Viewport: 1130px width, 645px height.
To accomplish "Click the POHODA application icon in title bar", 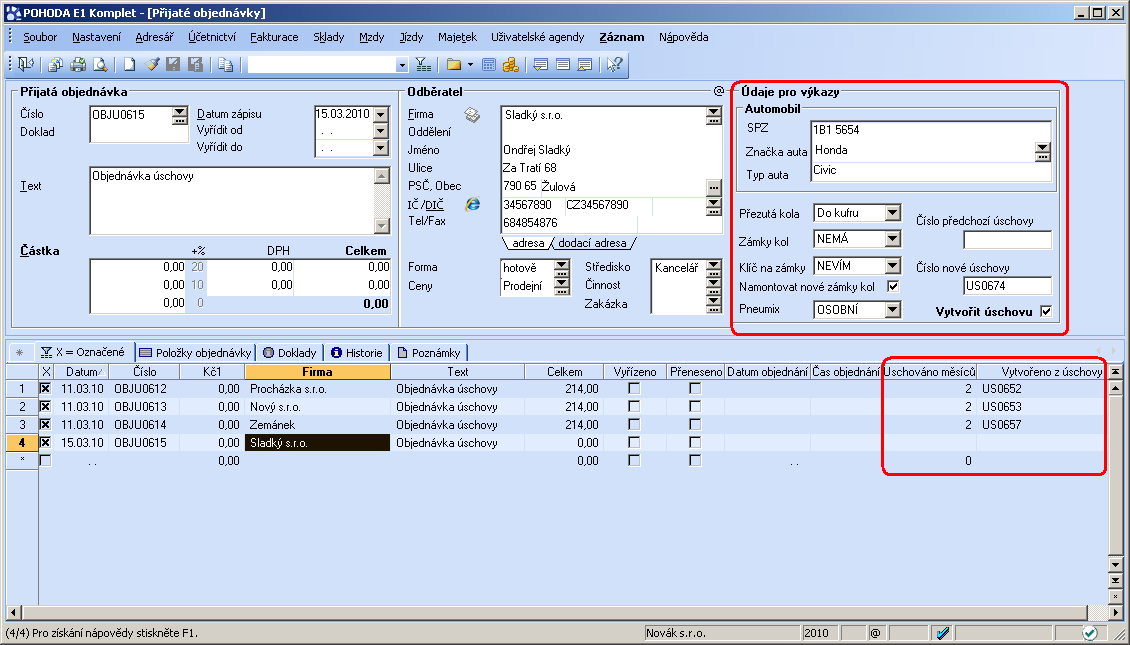I will coord(12,12).
